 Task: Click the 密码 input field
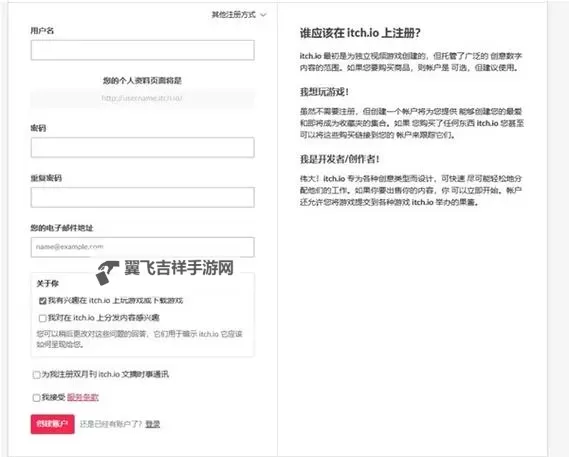pos(143,147)
